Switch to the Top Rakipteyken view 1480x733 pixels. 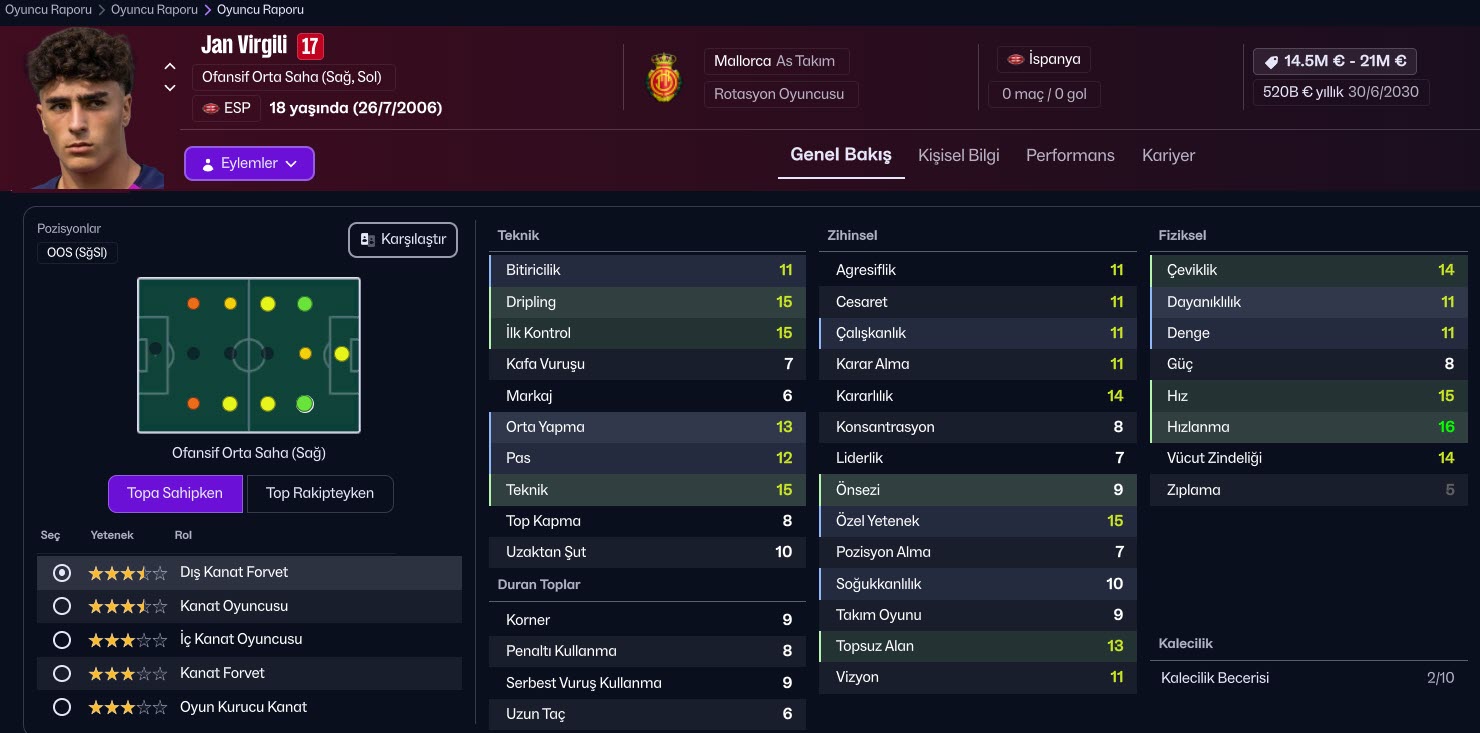point(320,493)
